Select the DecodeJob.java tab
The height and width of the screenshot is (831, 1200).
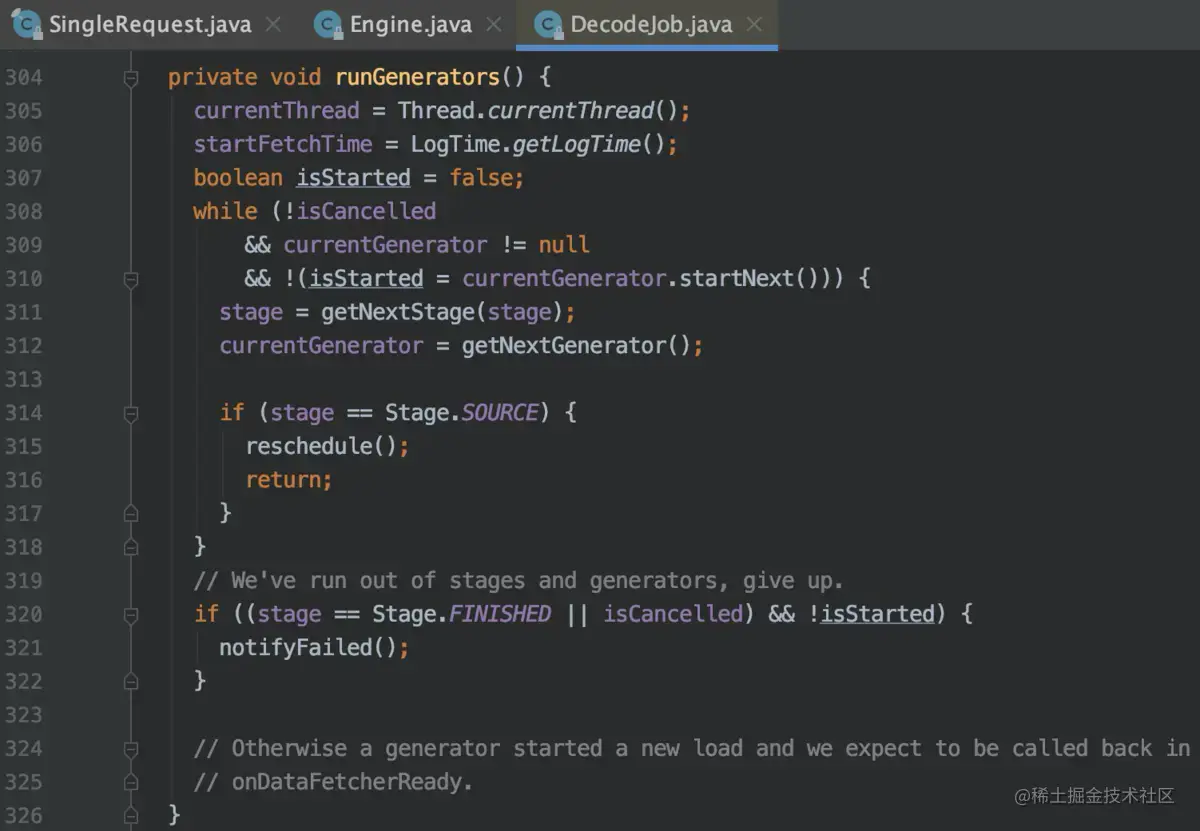(x=651, y=24)
